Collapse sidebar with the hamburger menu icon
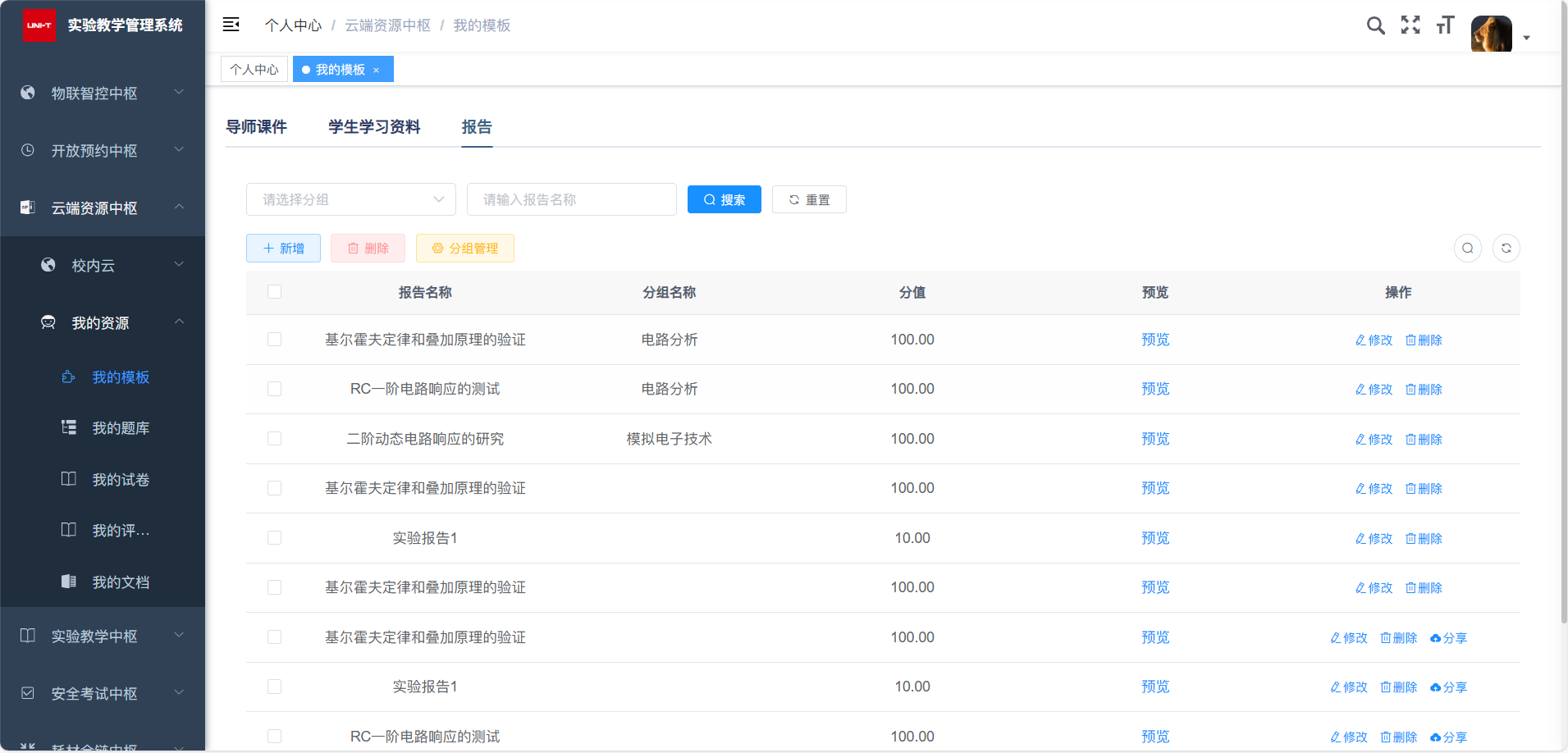This screenshot has height=753, width=1568. pos(231,25)
